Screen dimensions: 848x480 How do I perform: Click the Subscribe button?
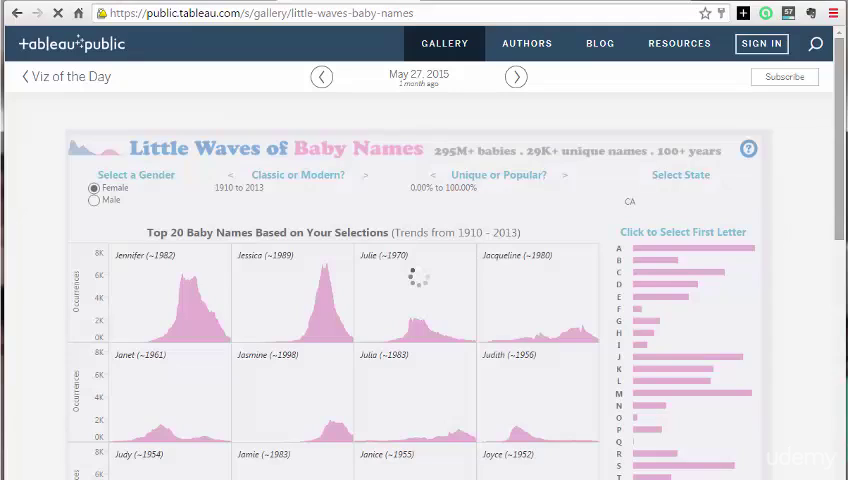coord(785,77)
